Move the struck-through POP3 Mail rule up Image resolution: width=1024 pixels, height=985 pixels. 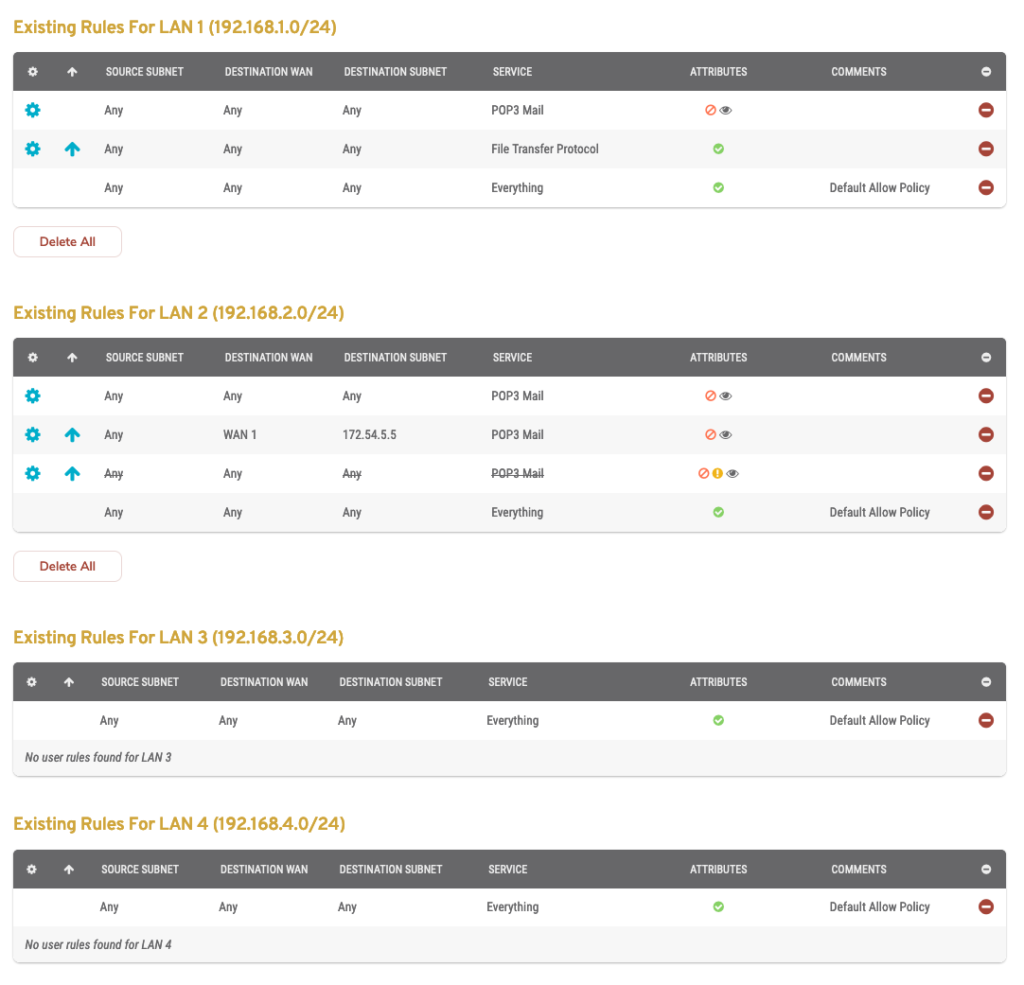point(71,473)
